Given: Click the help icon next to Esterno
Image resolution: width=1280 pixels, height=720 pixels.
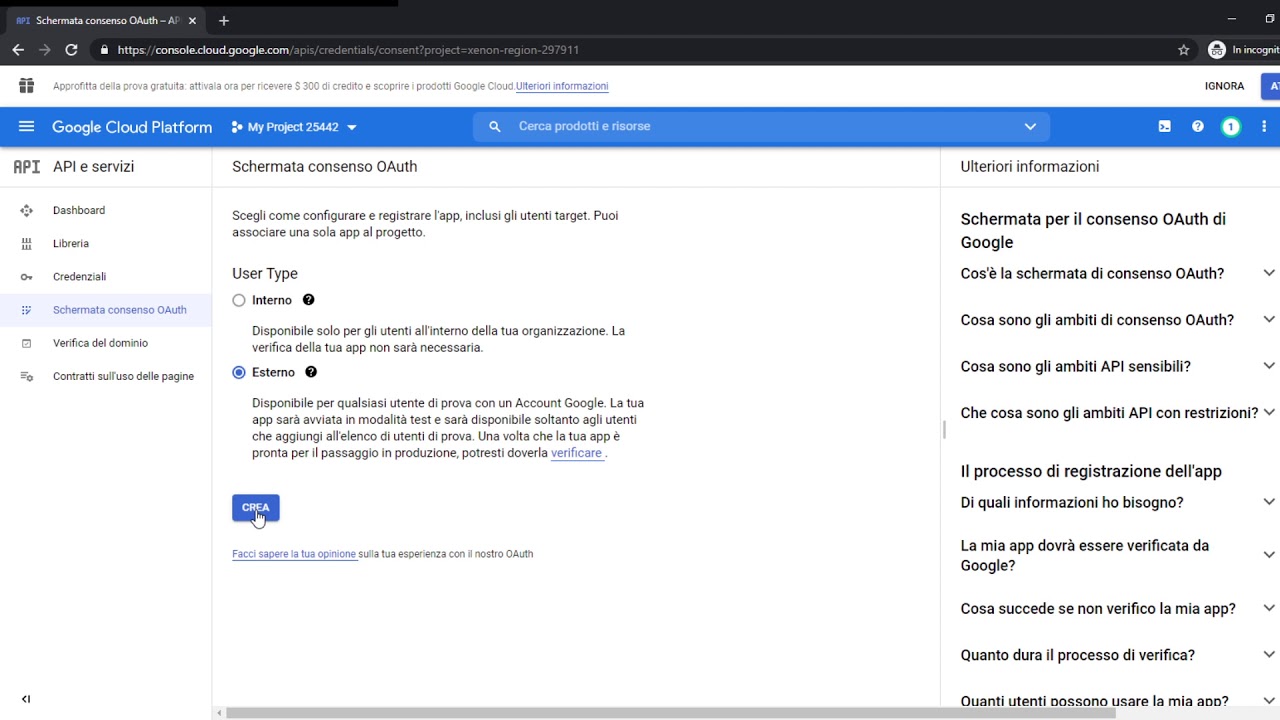Looking at the screenshot, I should pos(311,372).
